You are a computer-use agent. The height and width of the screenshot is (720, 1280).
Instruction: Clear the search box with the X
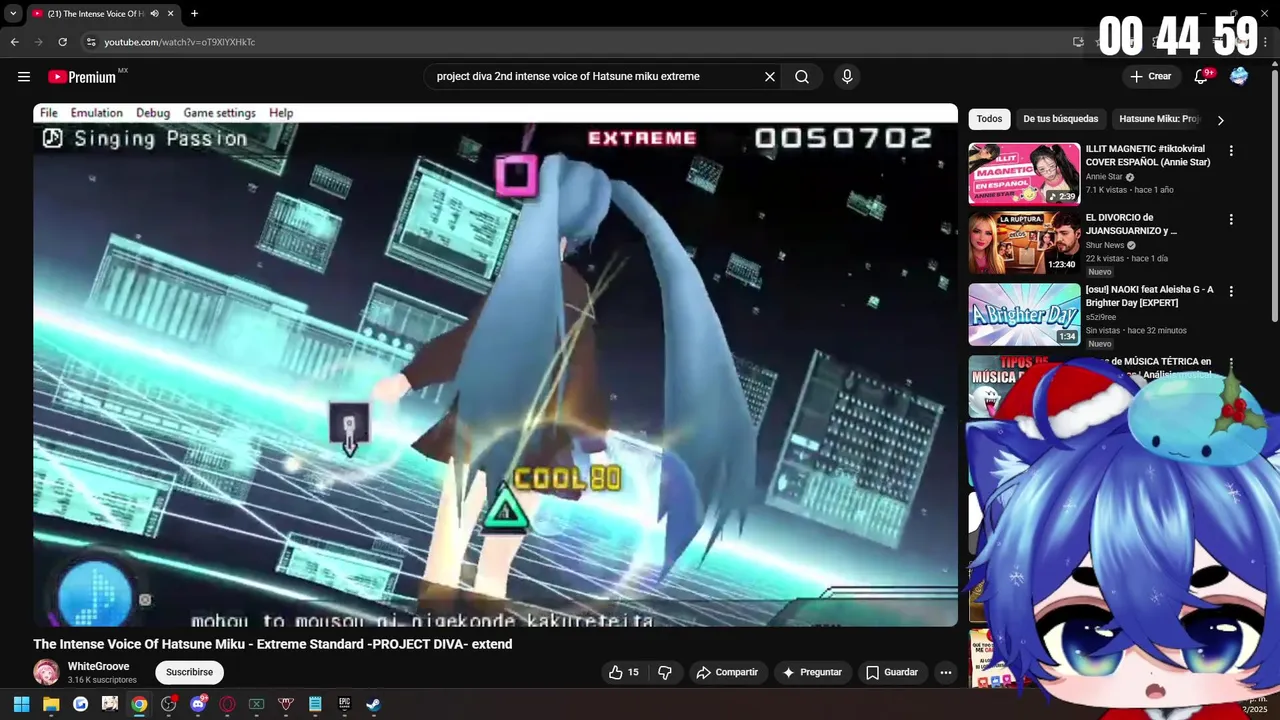point(770,77)
